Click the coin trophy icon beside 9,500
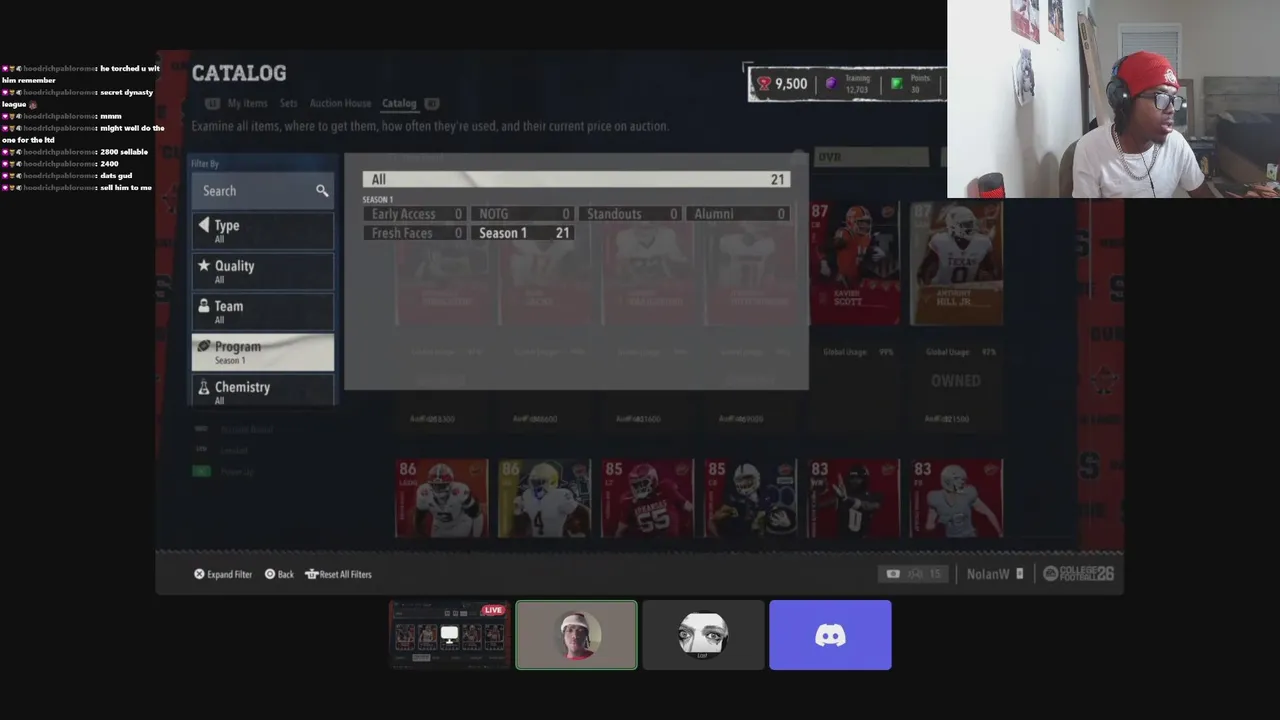Screen dimensions: 1280x720 (x=764, y=84)
